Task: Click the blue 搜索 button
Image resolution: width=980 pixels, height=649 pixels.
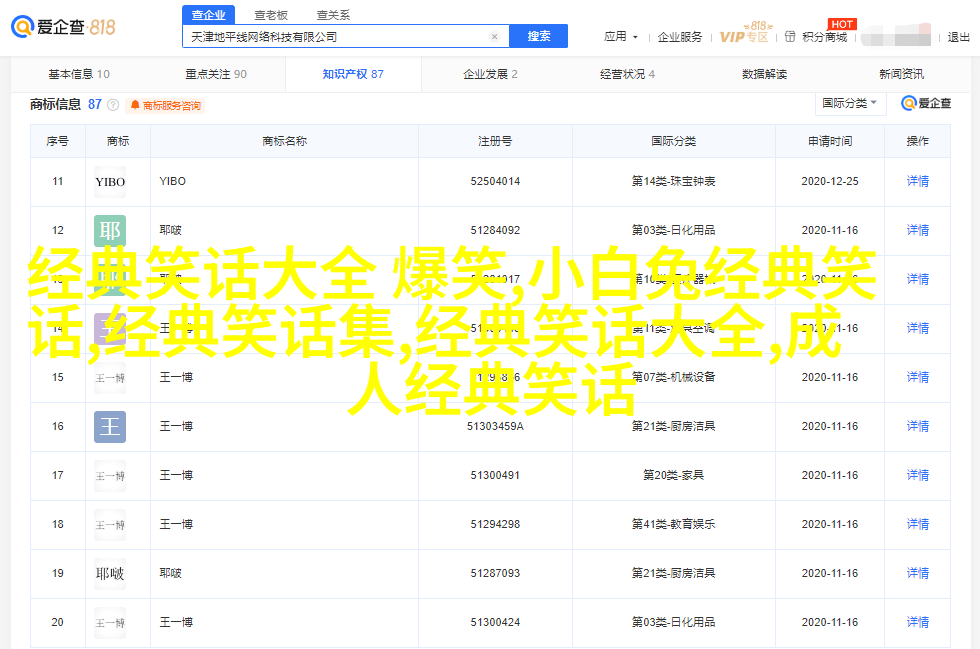Action: [x=538, y=36]
